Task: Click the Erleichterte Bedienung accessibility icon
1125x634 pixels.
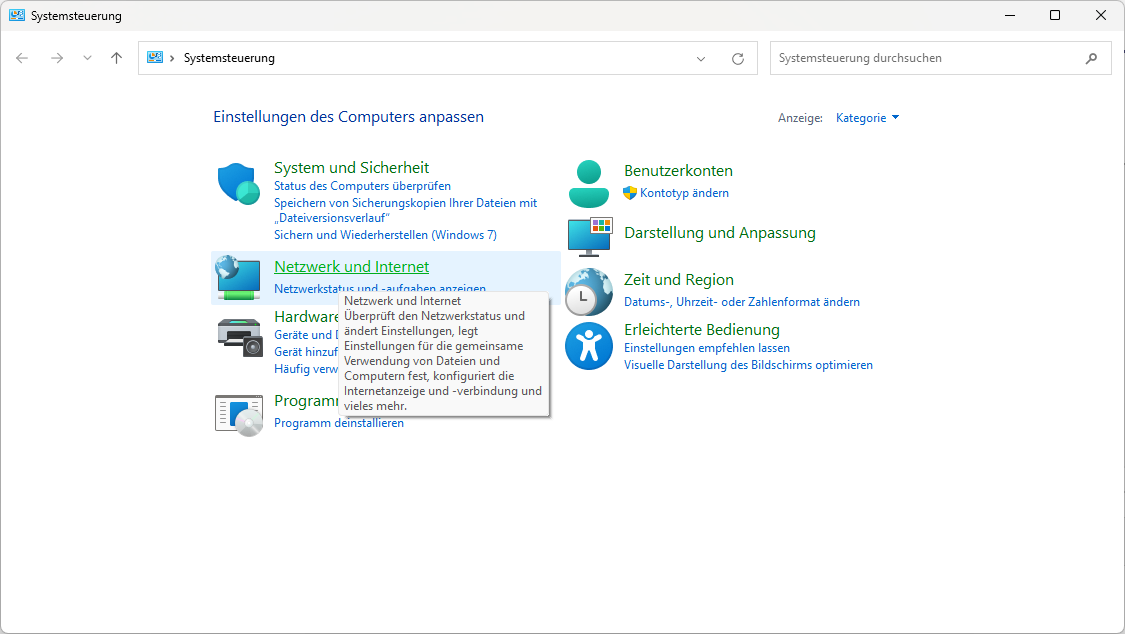Action: tap(588, 345)
